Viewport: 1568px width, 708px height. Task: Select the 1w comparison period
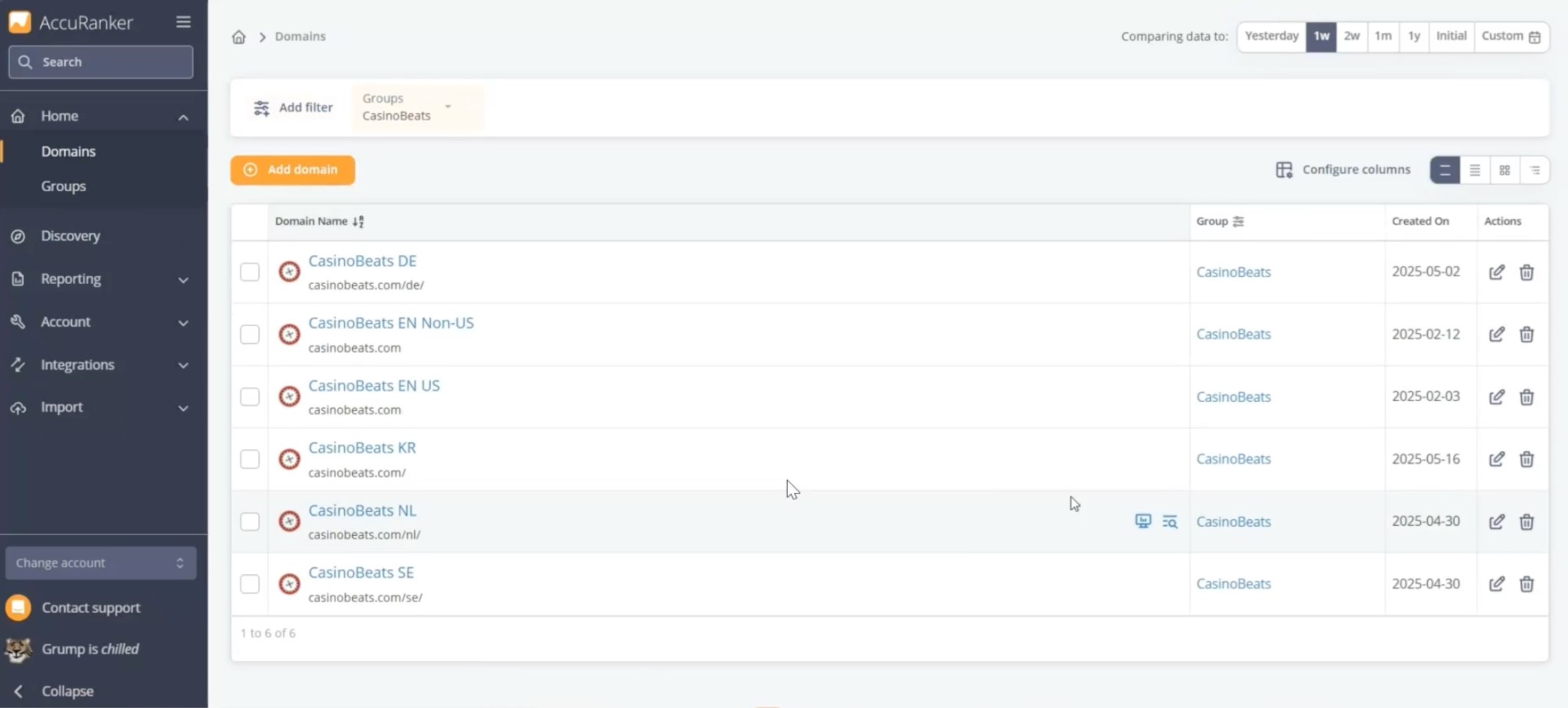[x=1321, y=36]
